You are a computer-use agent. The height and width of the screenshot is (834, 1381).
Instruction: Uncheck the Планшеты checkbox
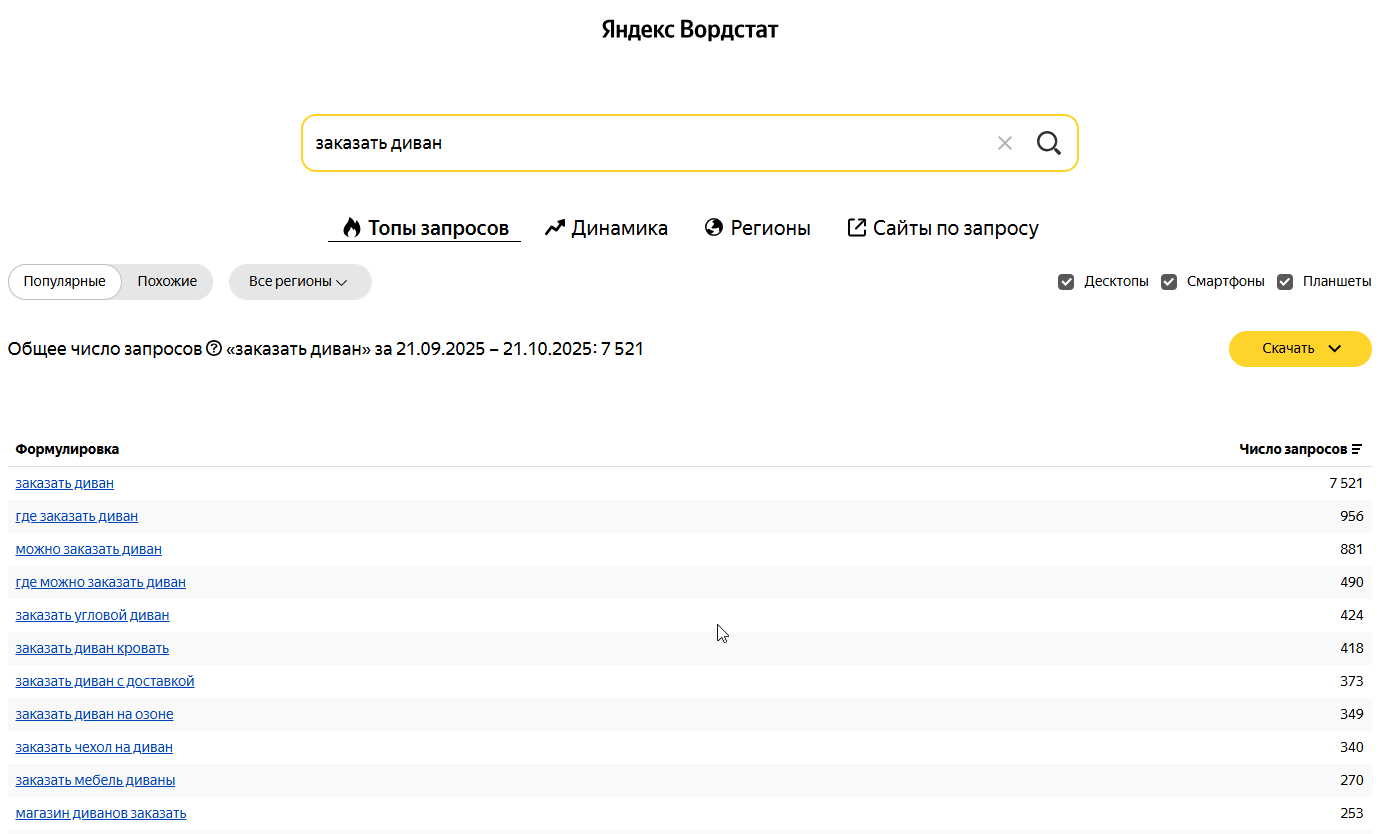1285,282
